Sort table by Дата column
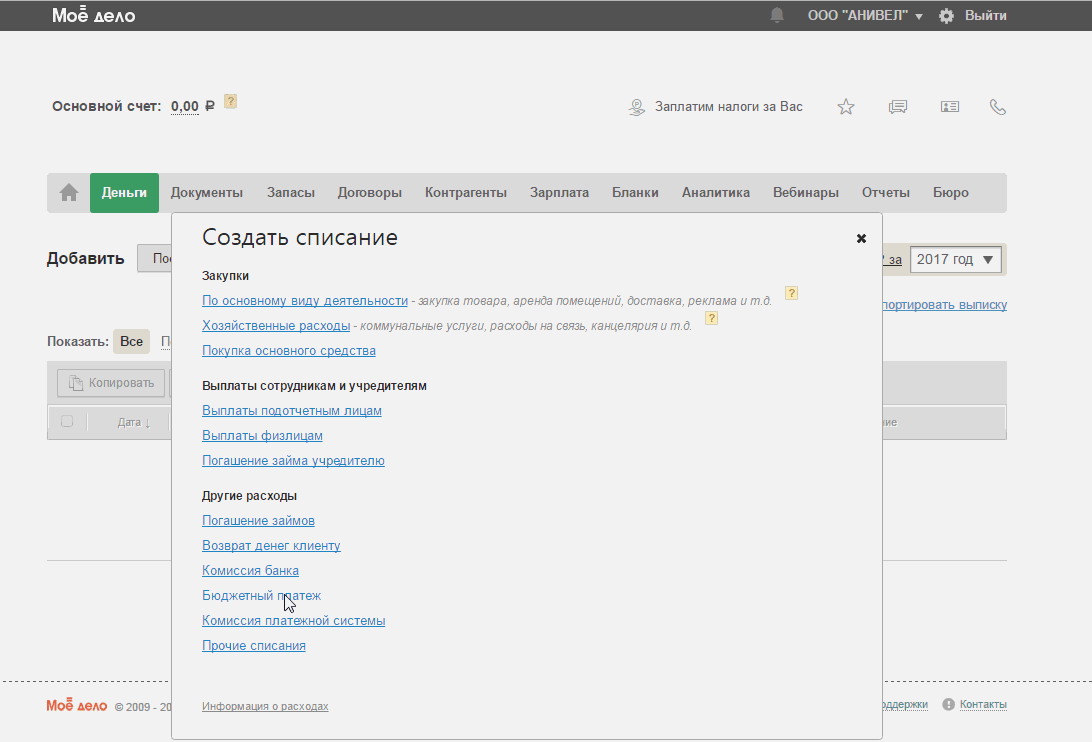1092x742 pixels. (x=133, y=422)
